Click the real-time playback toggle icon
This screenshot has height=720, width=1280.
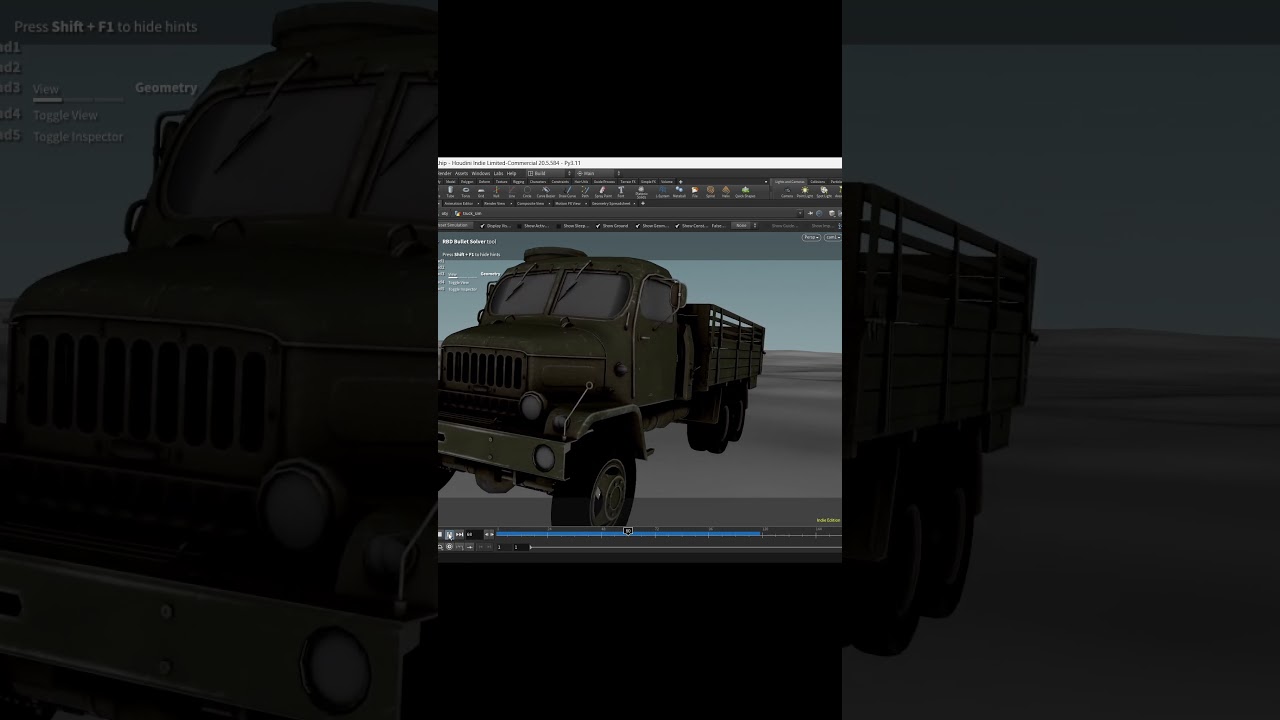449,546
